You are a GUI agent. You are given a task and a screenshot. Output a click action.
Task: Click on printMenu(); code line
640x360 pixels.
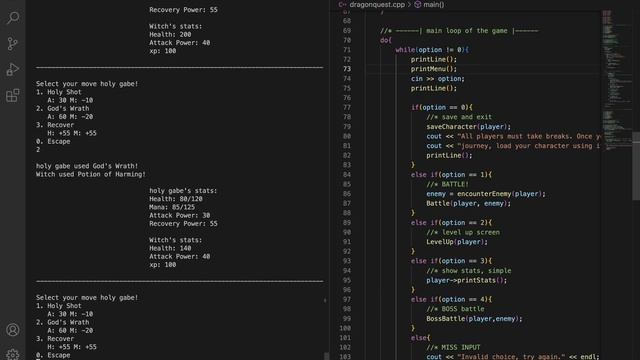click(433, 69)
